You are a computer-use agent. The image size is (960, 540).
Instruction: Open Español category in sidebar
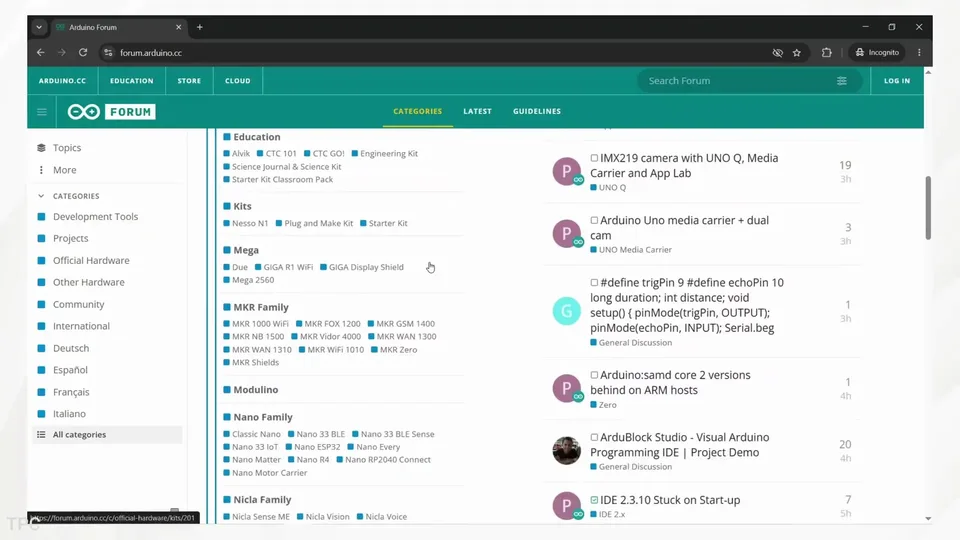click(70, 370)
